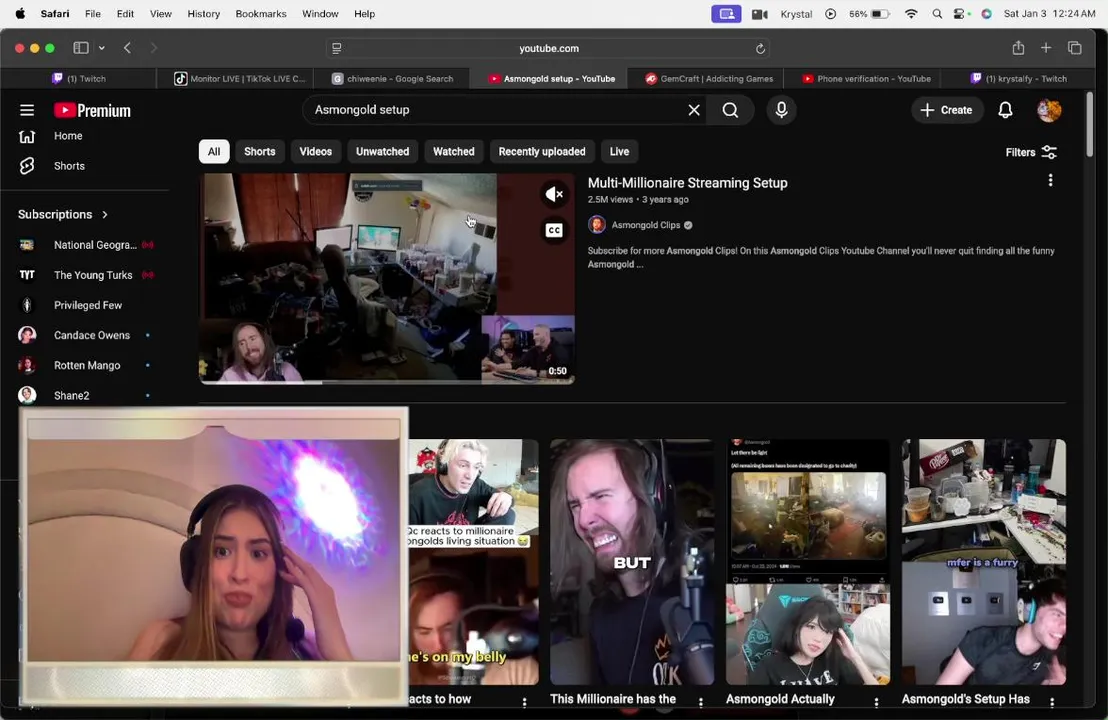Select the Videos filter chip

coord(315,151)
